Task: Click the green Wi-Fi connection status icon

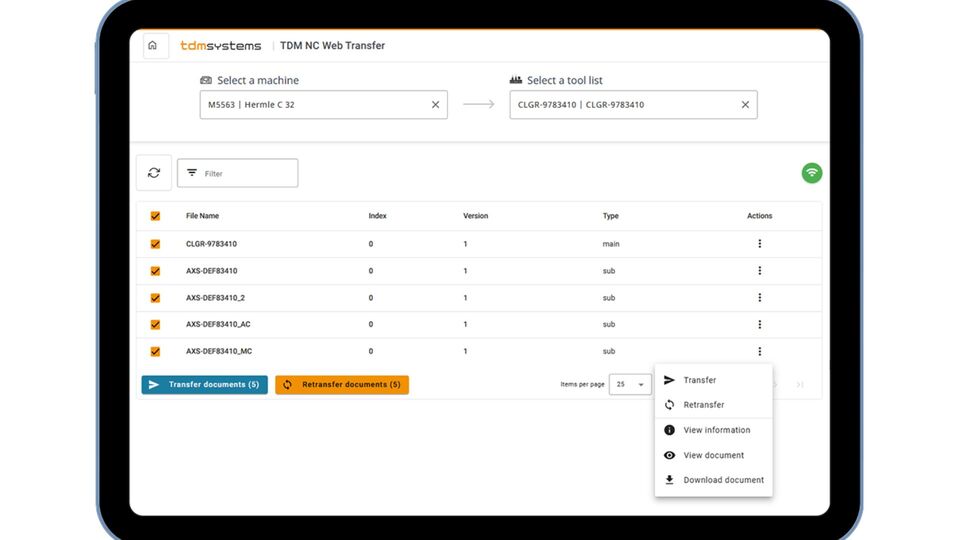Action: click(x=812, y=173)
